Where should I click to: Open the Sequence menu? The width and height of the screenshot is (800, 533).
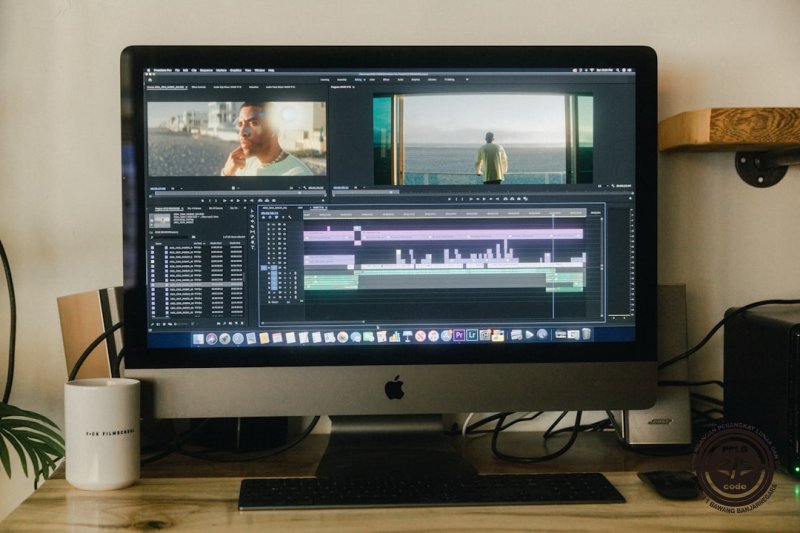[206, 70]
